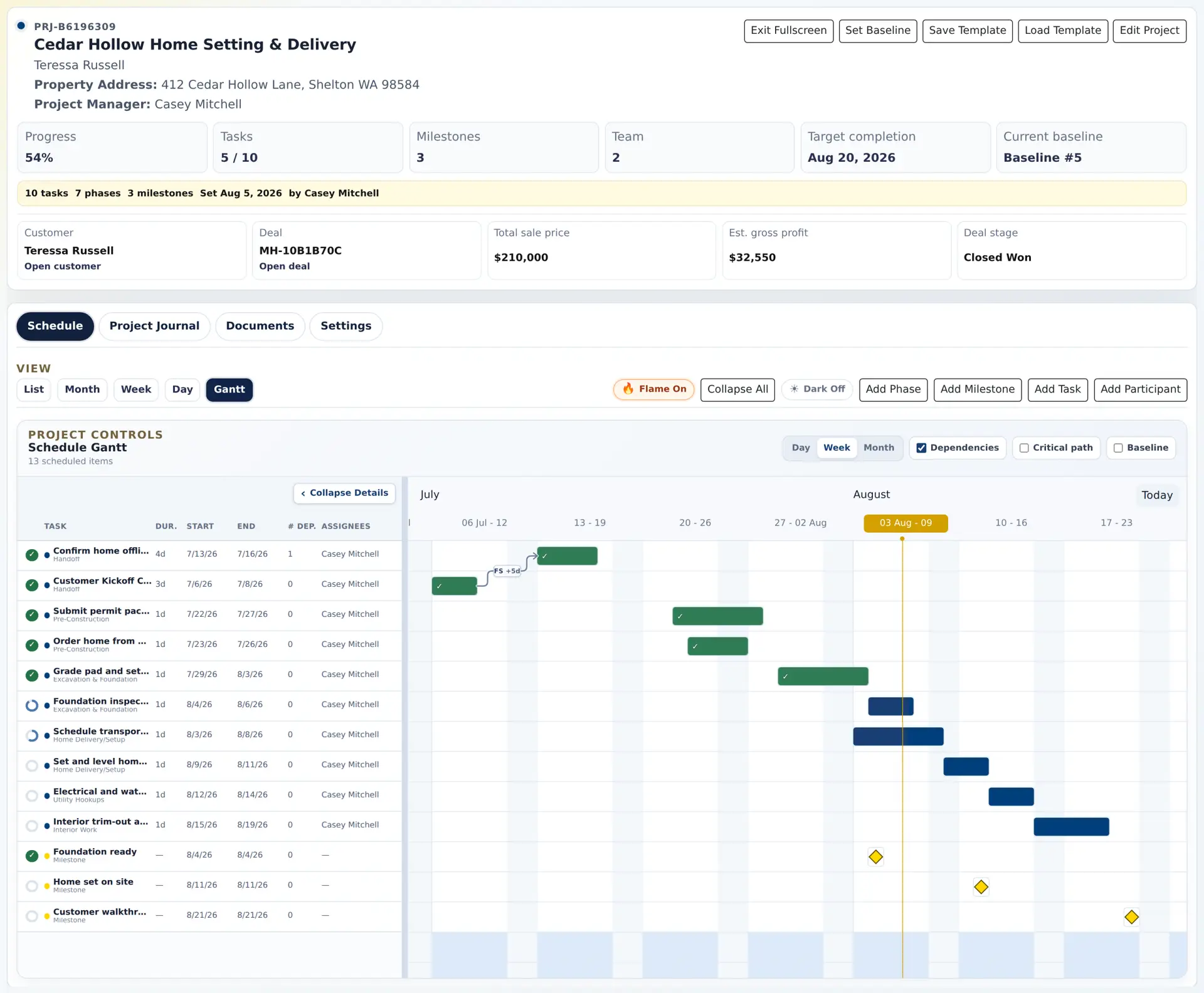Click the Customer walkthrough milestone diamond
Viewport: 1204px width, 993px height.
point(1131,917)
